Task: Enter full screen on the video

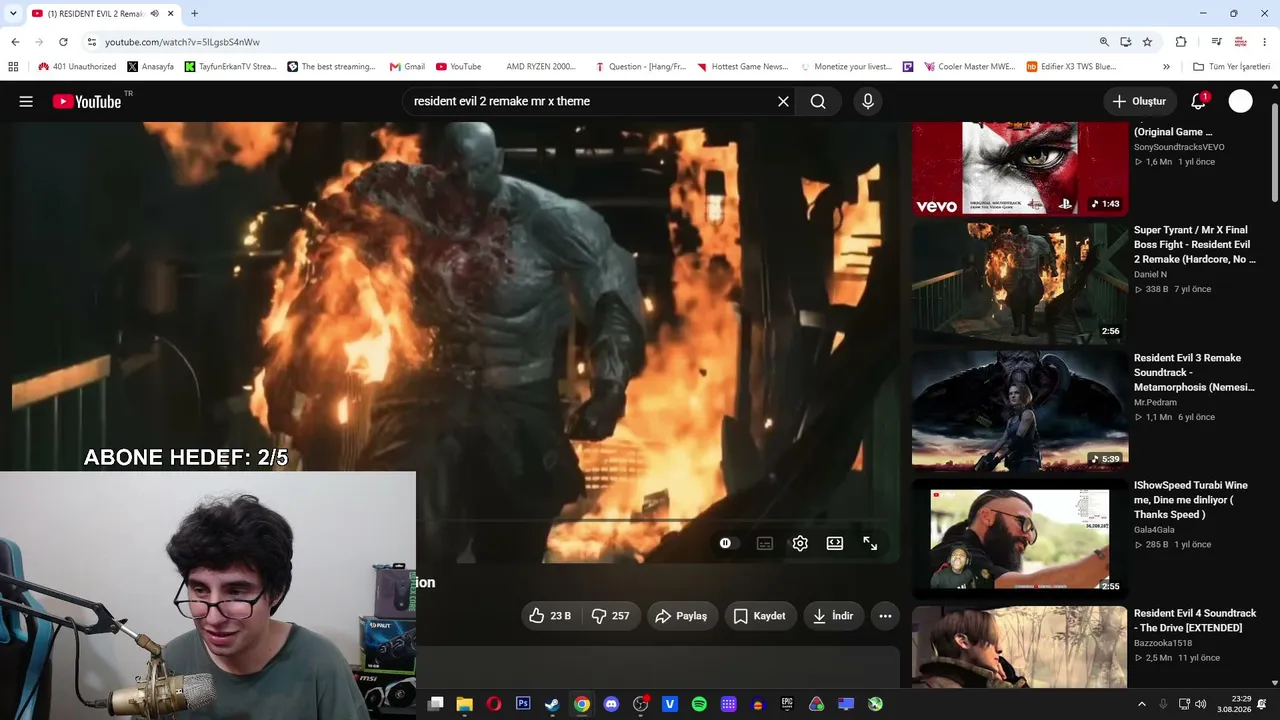Action: (x=870, y=543)
